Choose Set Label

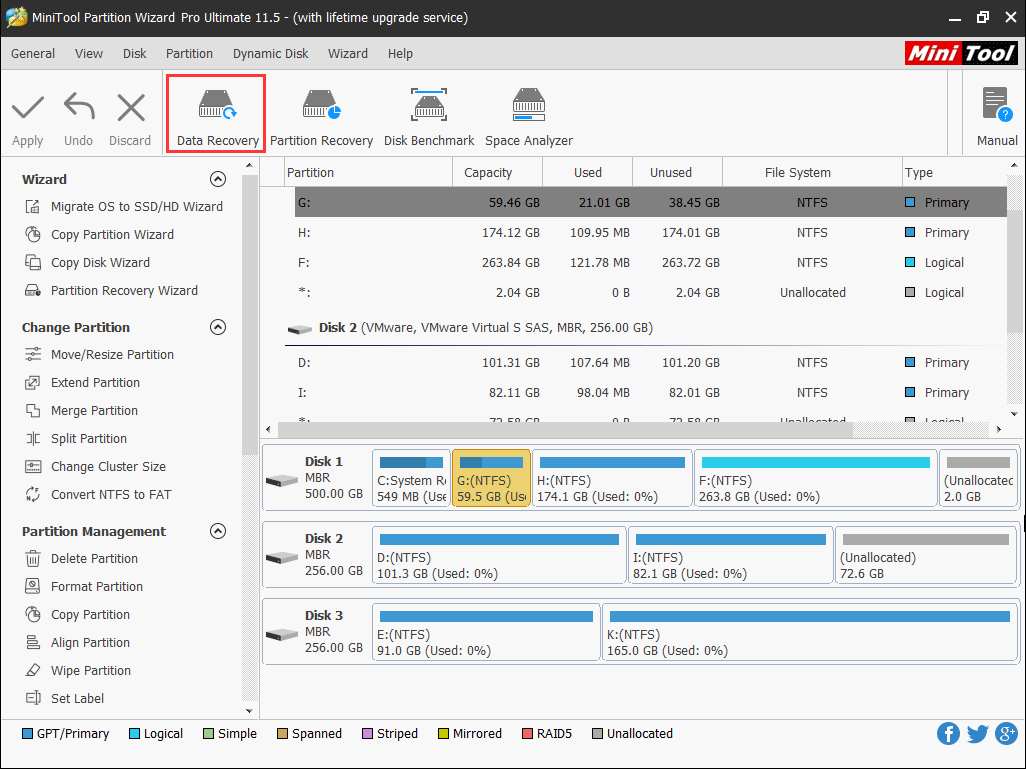tap(64, 699)
